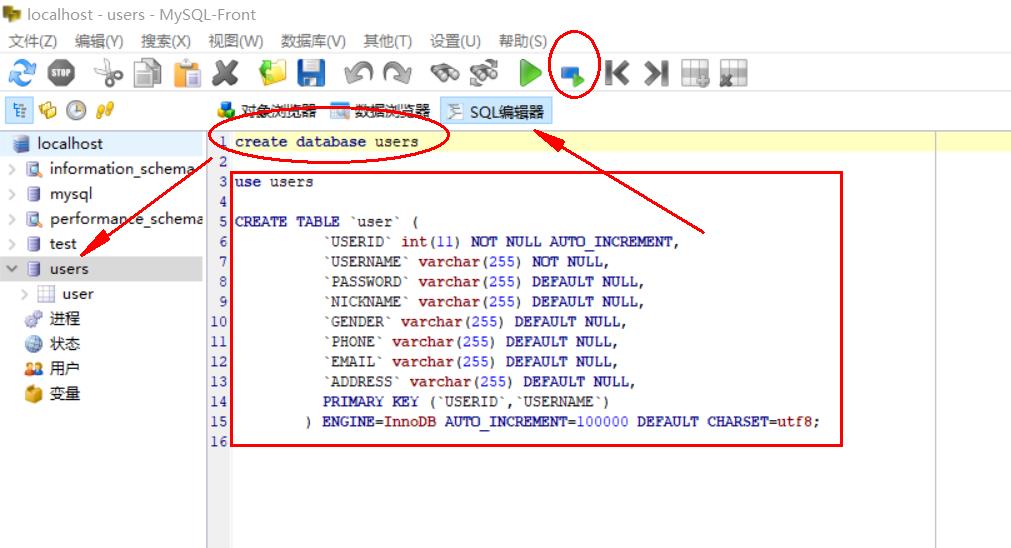This screenshot has height=548, width=1011.
Task: Toggle the SQL history clock icon
Action: (76, 110)
